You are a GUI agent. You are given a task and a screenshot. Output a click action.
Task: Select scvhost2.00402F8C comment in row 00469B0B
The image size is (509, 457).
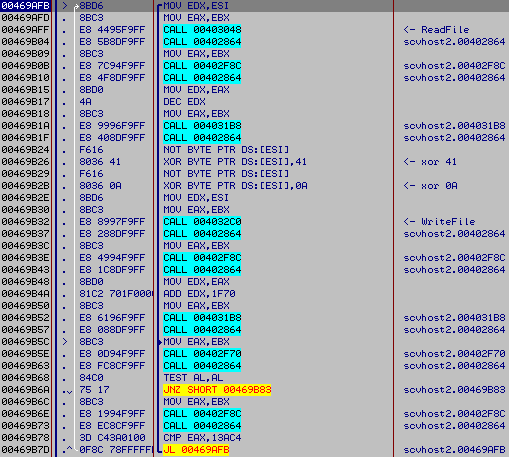454,66
